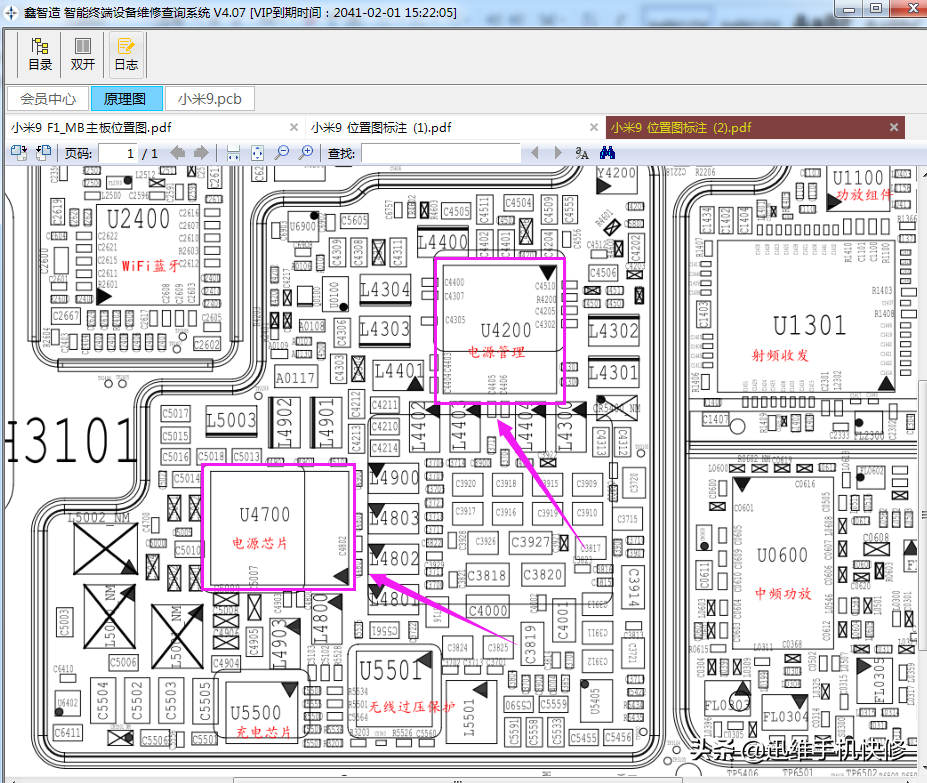Click the C5605 capacitor label
The image size is (927, 783).
pyautogui.click(x=354, y=221)
